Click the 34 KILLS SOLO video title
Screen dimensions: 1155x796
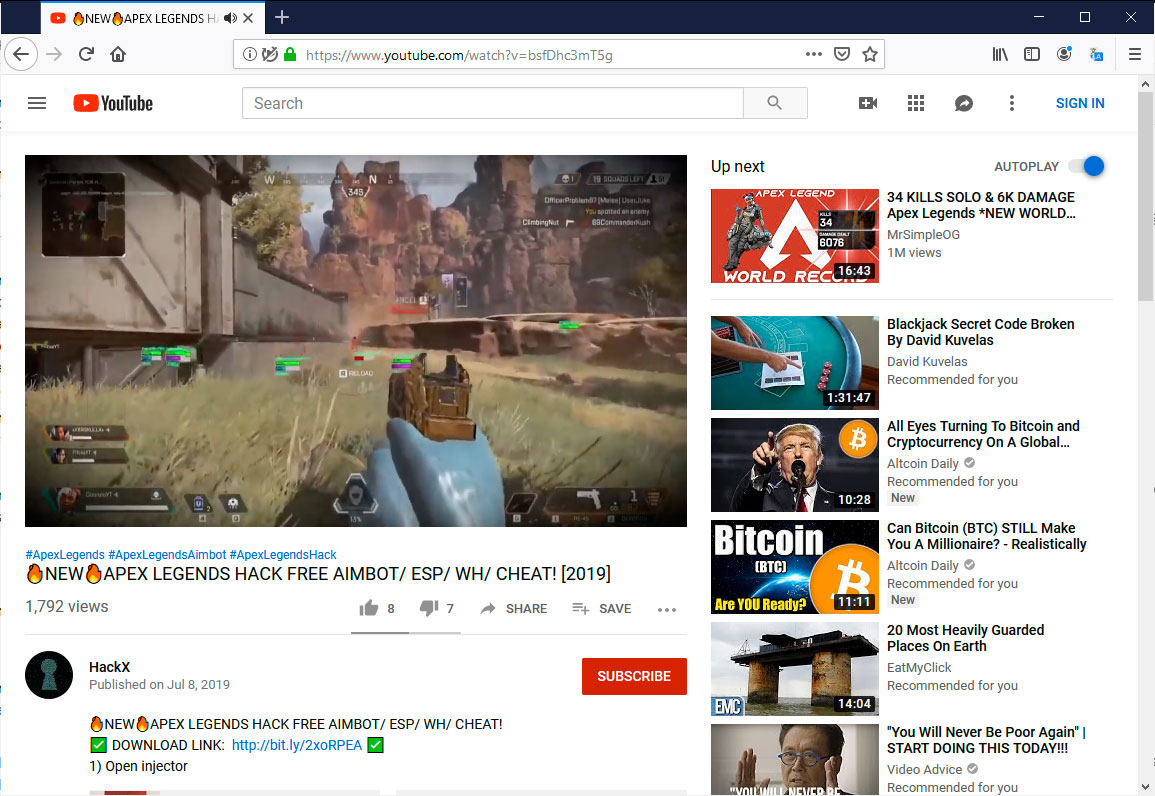click(x=980, y=205)
